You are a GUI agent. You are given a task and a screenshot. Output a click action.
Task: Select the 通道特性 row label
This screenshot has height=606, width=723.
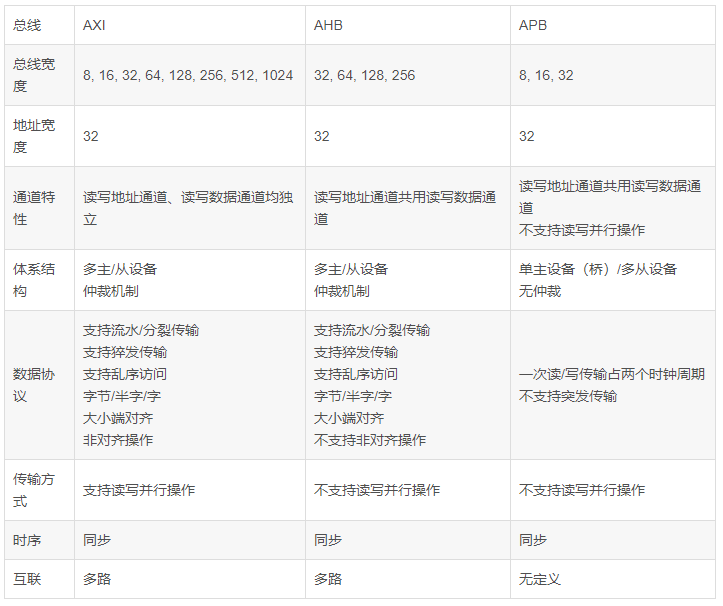34,208
